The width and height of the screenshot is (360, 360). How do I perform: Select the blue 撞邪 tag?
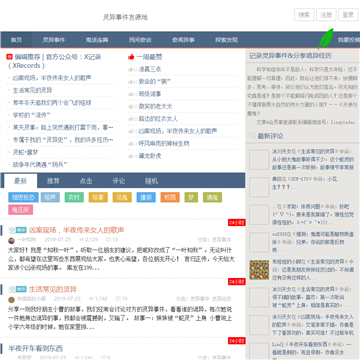click(x=146, y=197)
